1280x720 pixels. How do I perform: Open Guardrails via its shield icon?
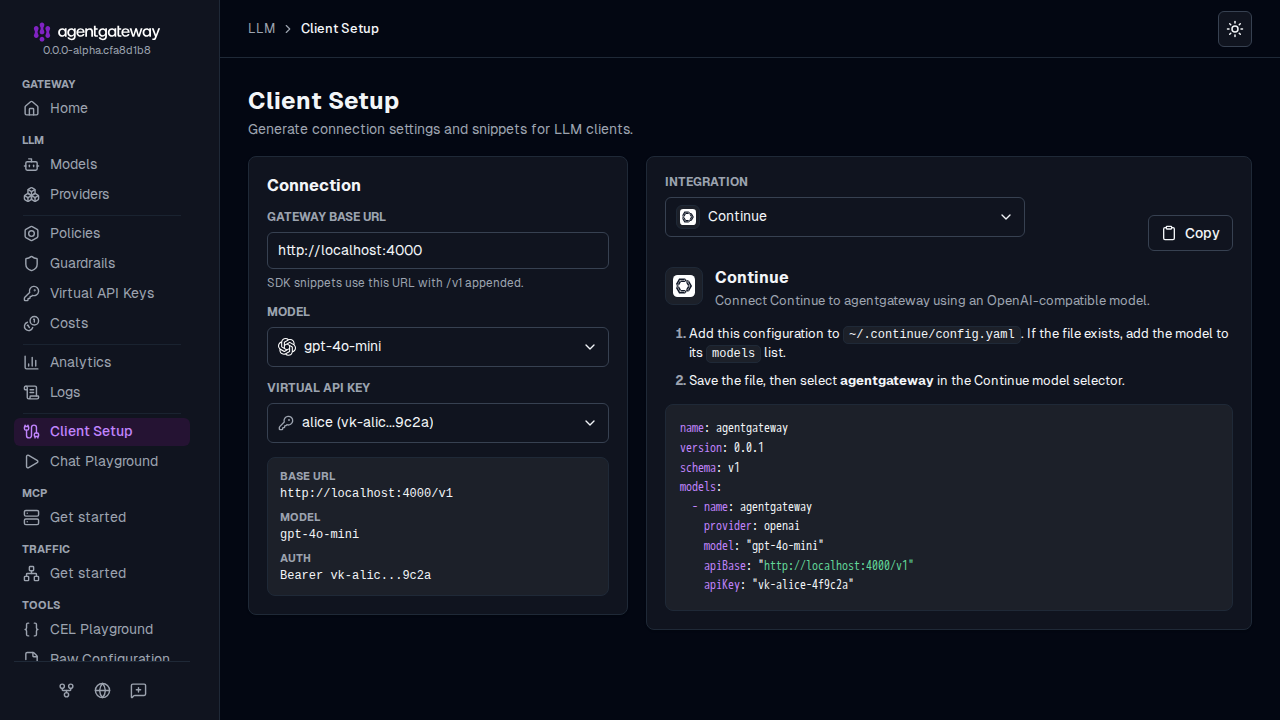(x=32, y=263)
